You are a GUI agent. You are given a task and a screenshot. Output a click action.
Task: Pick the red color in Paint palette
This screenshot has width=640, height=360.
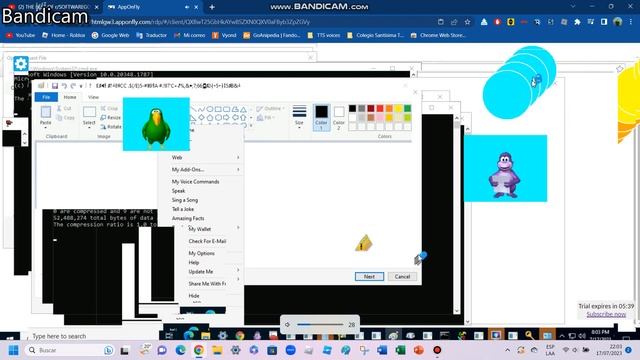click(x=380, y=108)
